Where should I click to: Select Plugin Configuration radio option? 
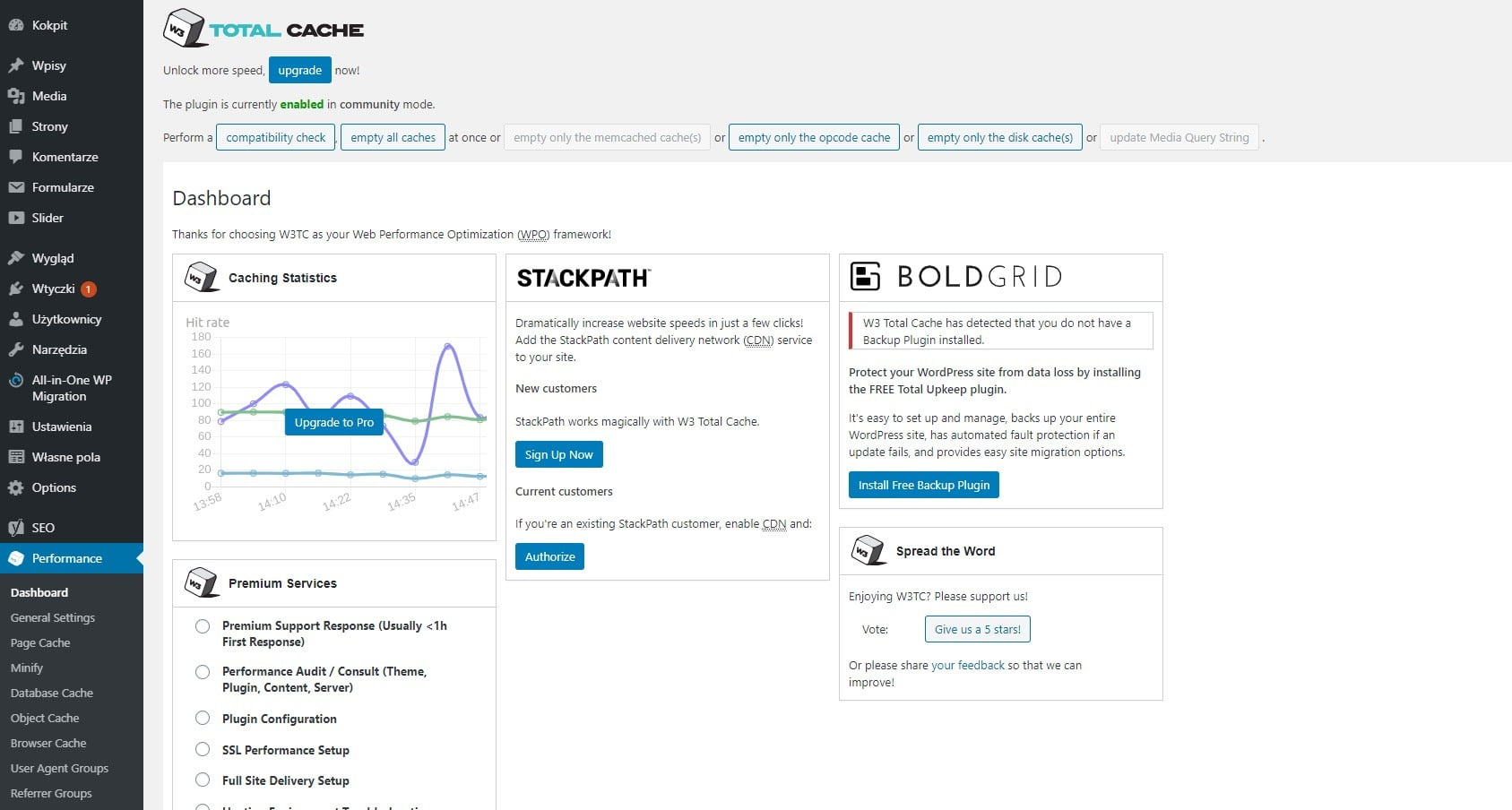(x=203, y=719)
